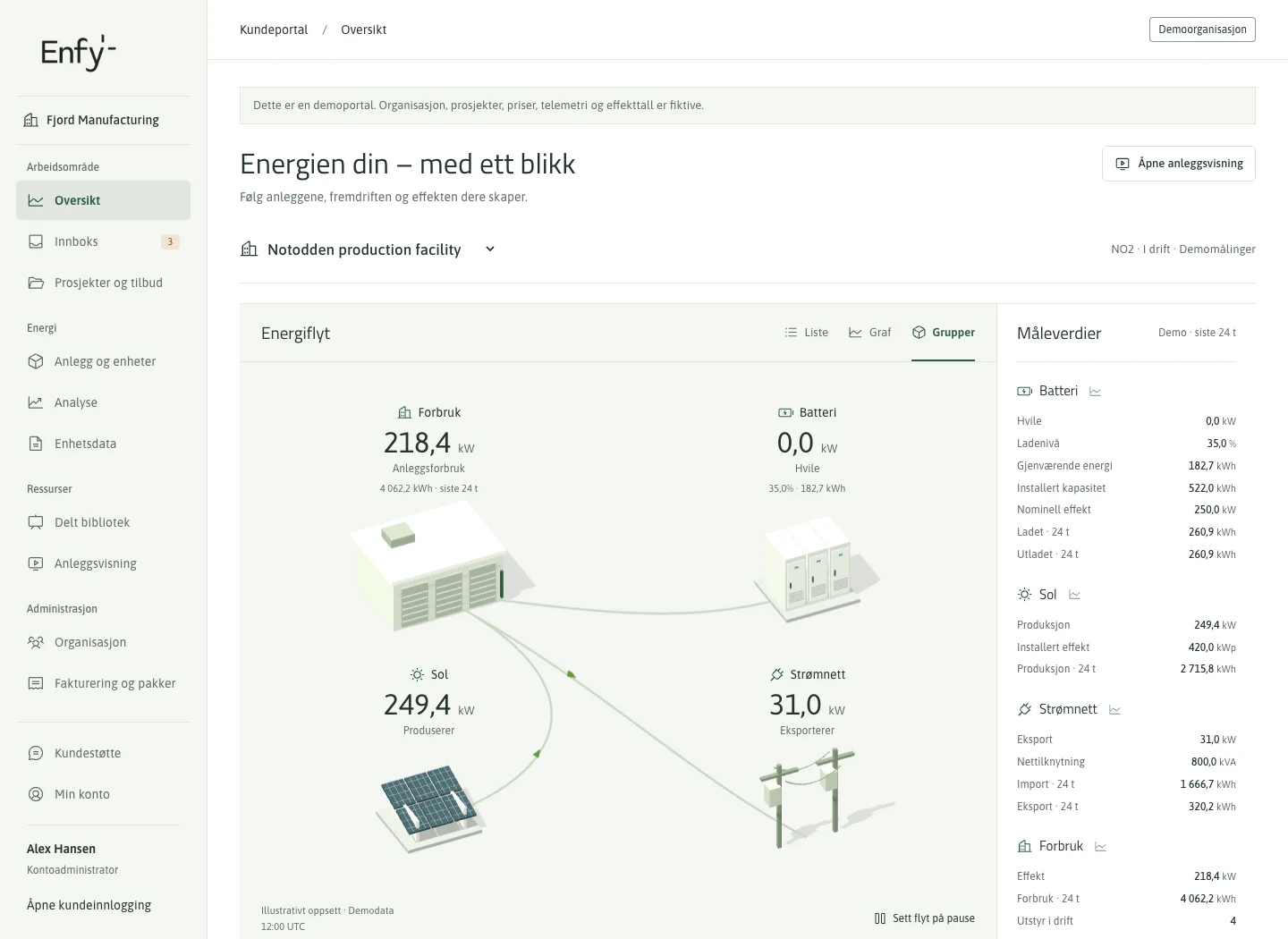Click the Ladenivå 35,0 % row

click(1126, 444)
